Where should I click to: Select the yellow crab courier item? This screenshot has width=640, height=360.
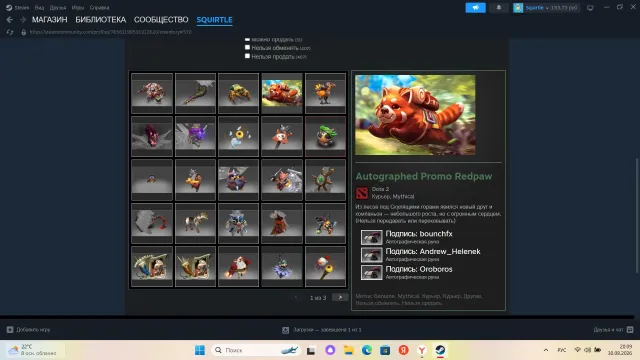pyautogui.click(x=238, y=93)
